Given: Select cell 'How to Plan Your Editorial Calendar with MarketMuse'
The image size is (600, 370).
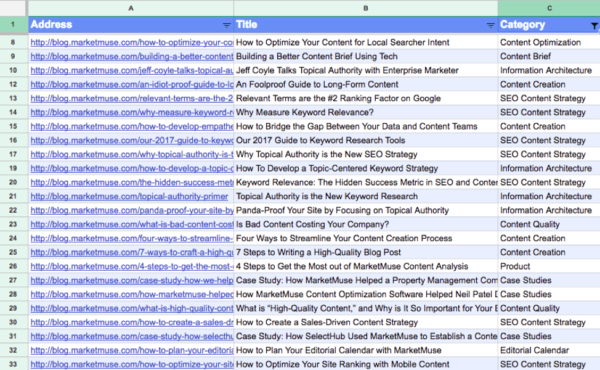Looking at the screenshot, I should point(366,350).
